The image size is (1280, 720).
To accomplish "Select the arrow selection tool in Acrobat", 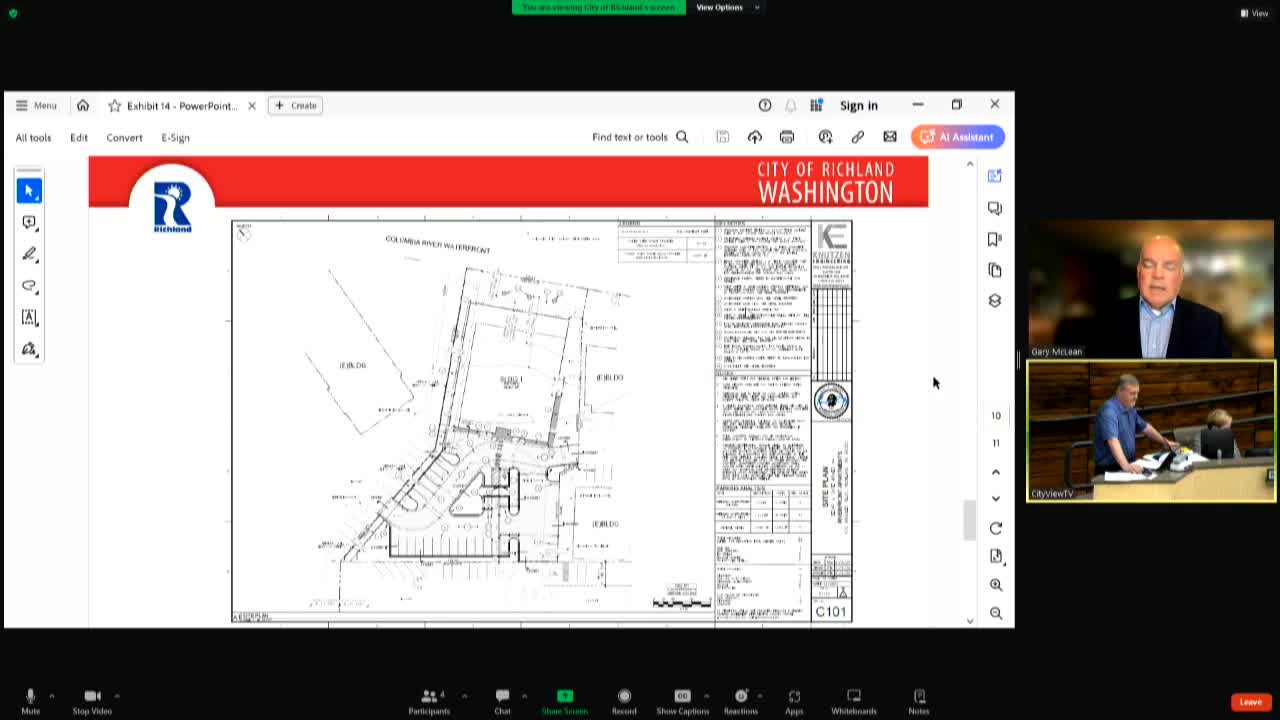I will click(29, 190).
